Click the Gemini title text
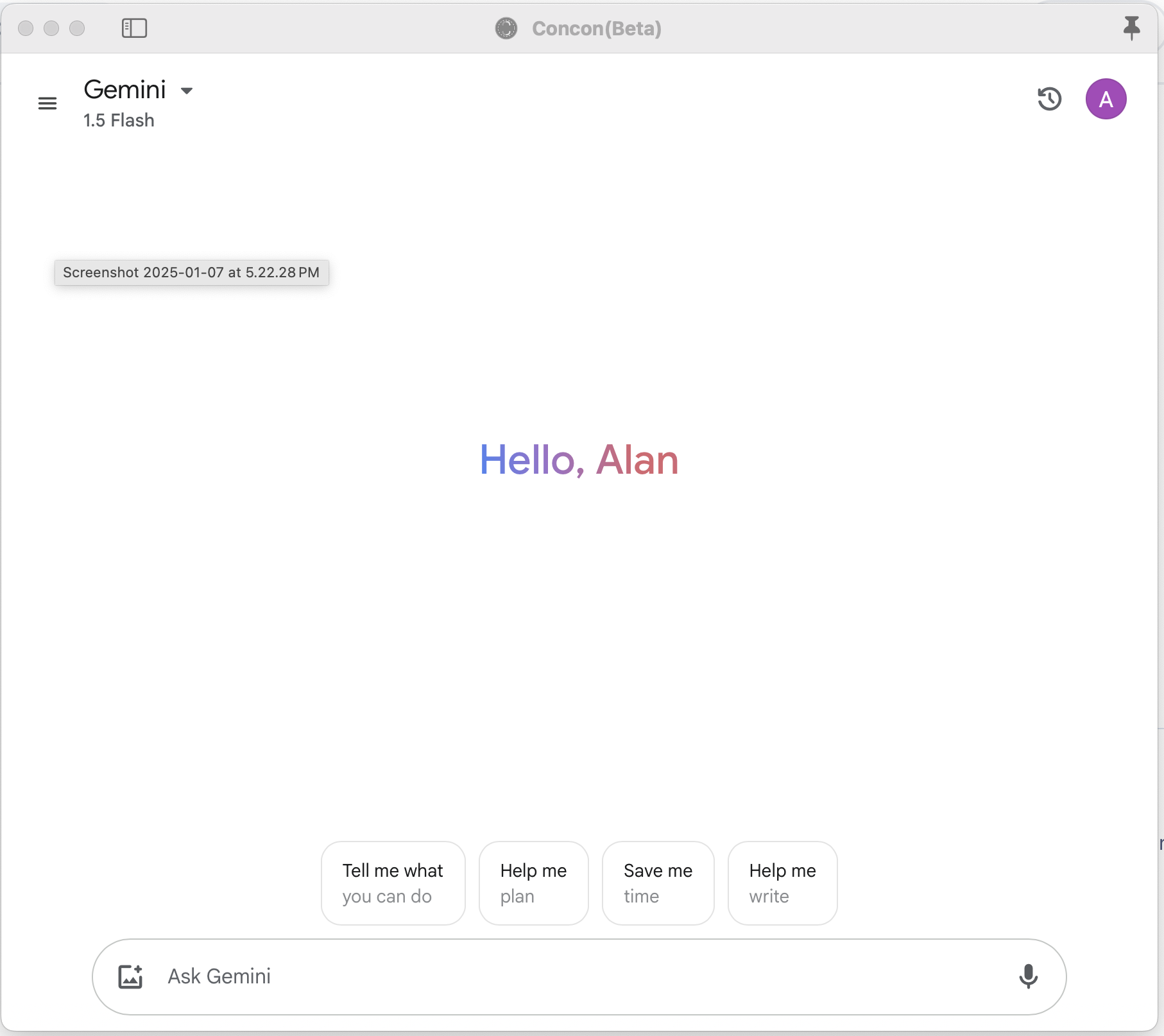The height and width of the screenshot is (1036, 1164). pos(125,90)
